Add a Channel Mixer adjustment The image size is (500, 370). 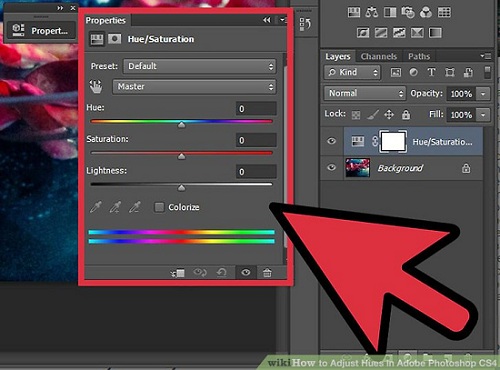[x=426, y=13]
